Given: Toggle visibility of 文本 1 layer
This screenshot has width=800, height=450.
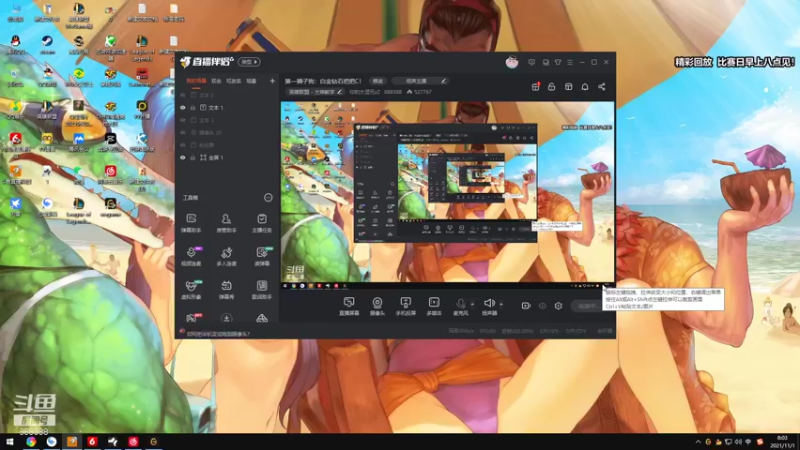Looking at the screenshot, I should [x=183, y=108].
